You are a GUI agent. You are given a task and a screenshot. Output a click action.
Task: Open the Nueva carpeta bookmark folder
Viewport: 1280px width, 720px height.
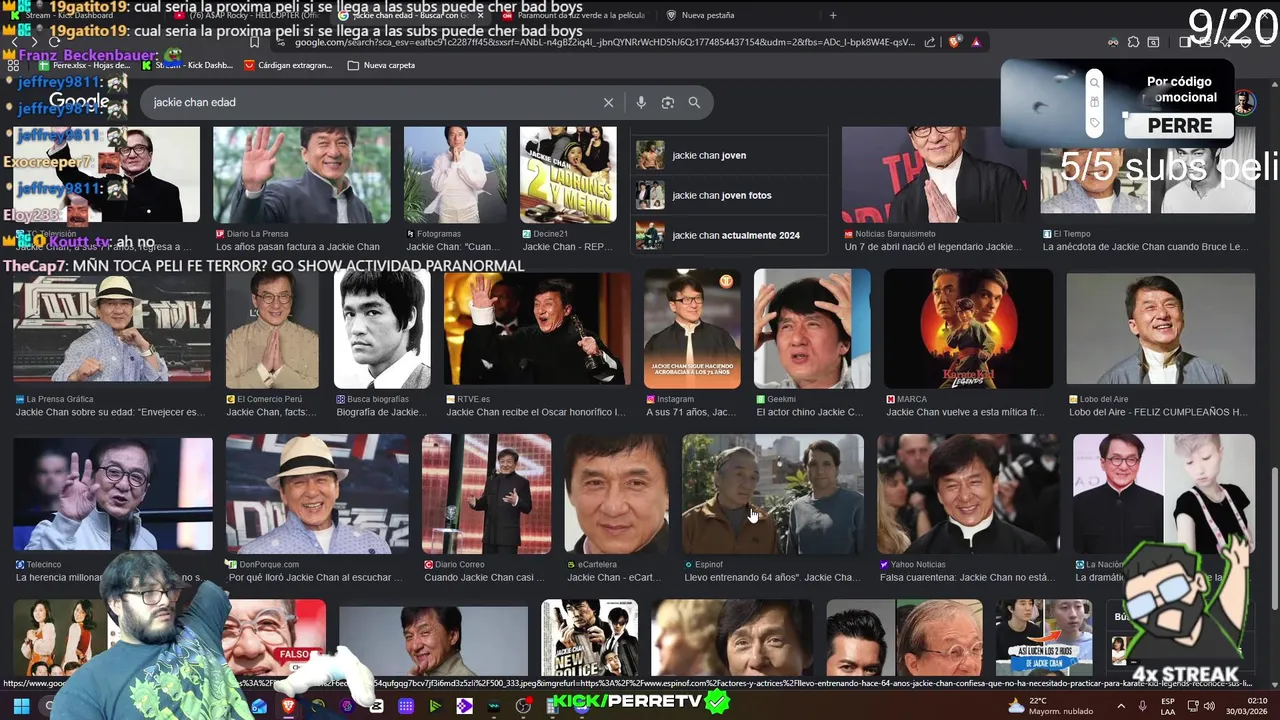point(381,65)
